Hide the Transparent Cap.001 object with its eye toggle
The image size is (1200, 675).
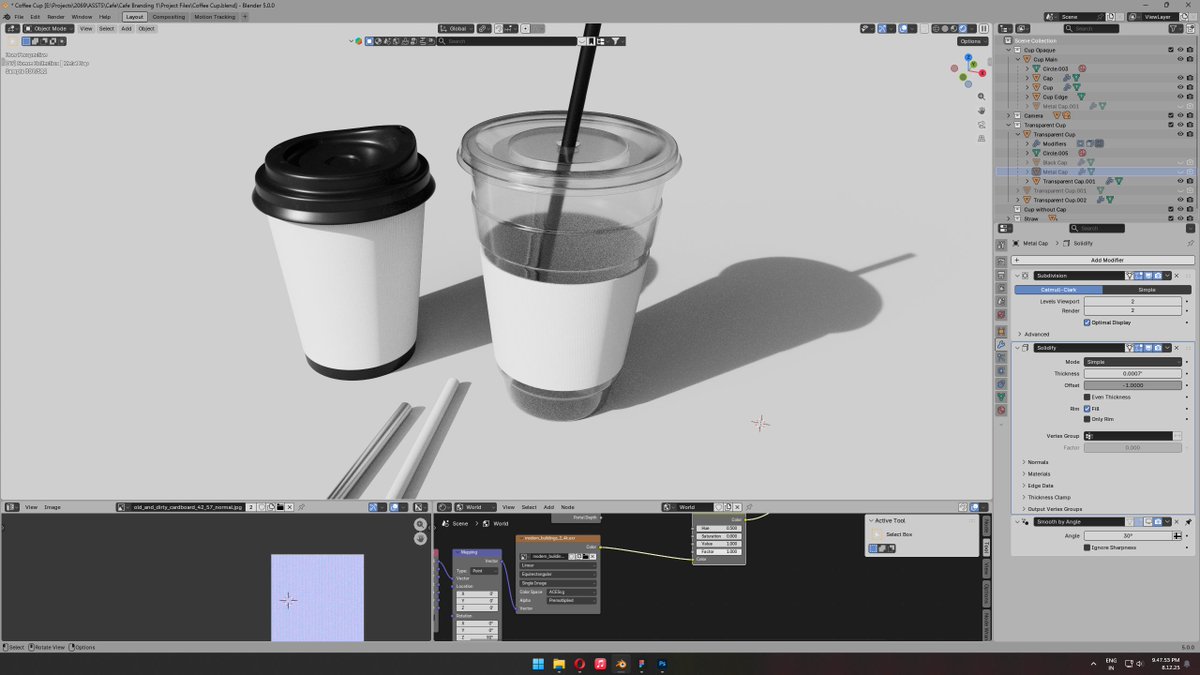(x=1180, y=181)
